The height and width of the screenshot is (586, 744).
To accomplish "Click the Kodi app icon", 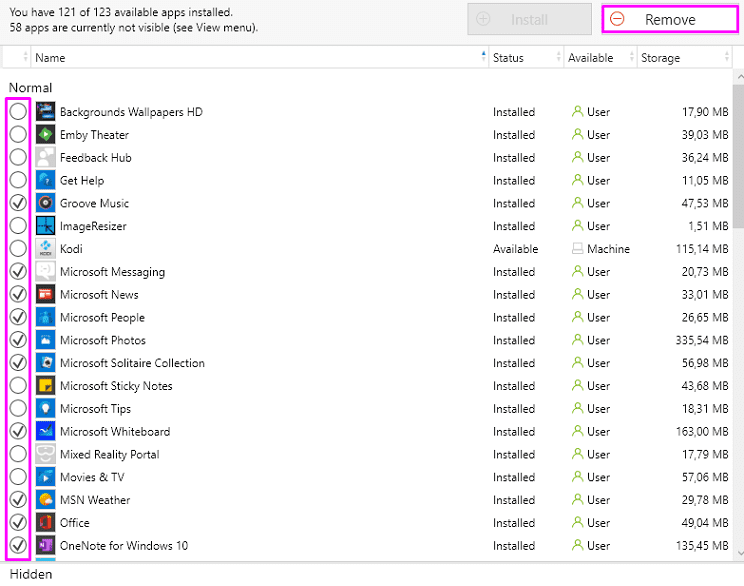I will click(x=46, y=249).
